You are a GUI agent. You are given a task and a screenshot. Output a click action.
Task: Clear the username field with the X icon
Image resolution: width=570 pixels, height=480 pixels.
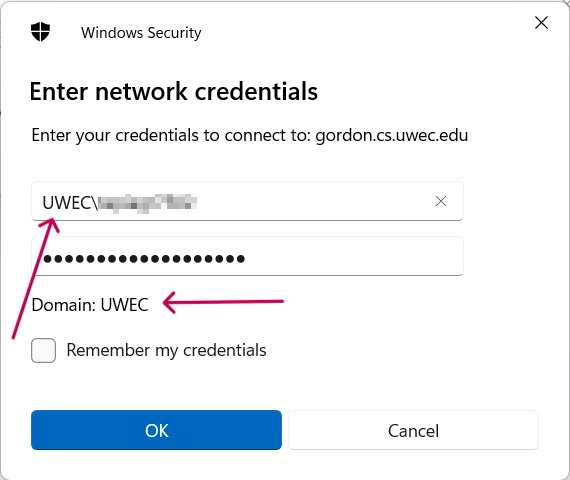(x=441, y=201)
